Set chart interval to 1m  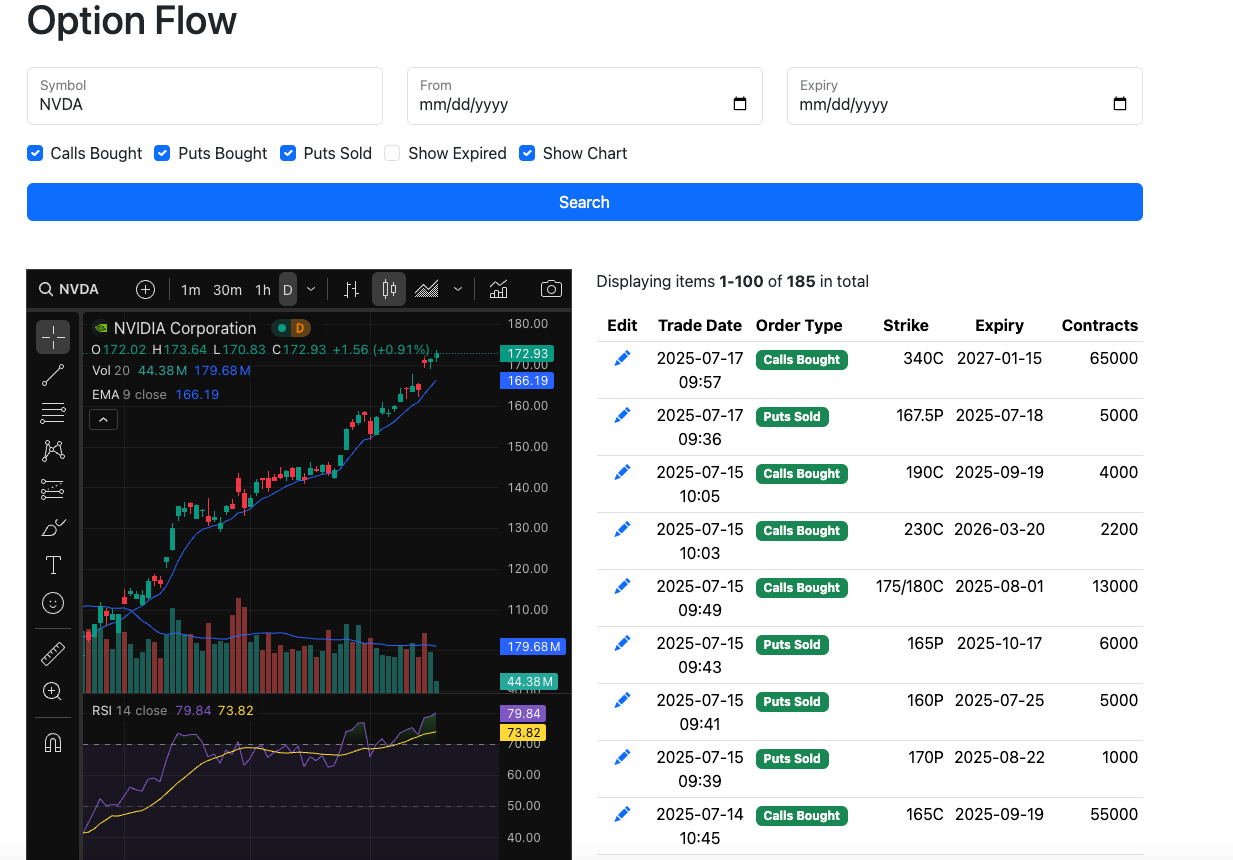coord(190,290)
